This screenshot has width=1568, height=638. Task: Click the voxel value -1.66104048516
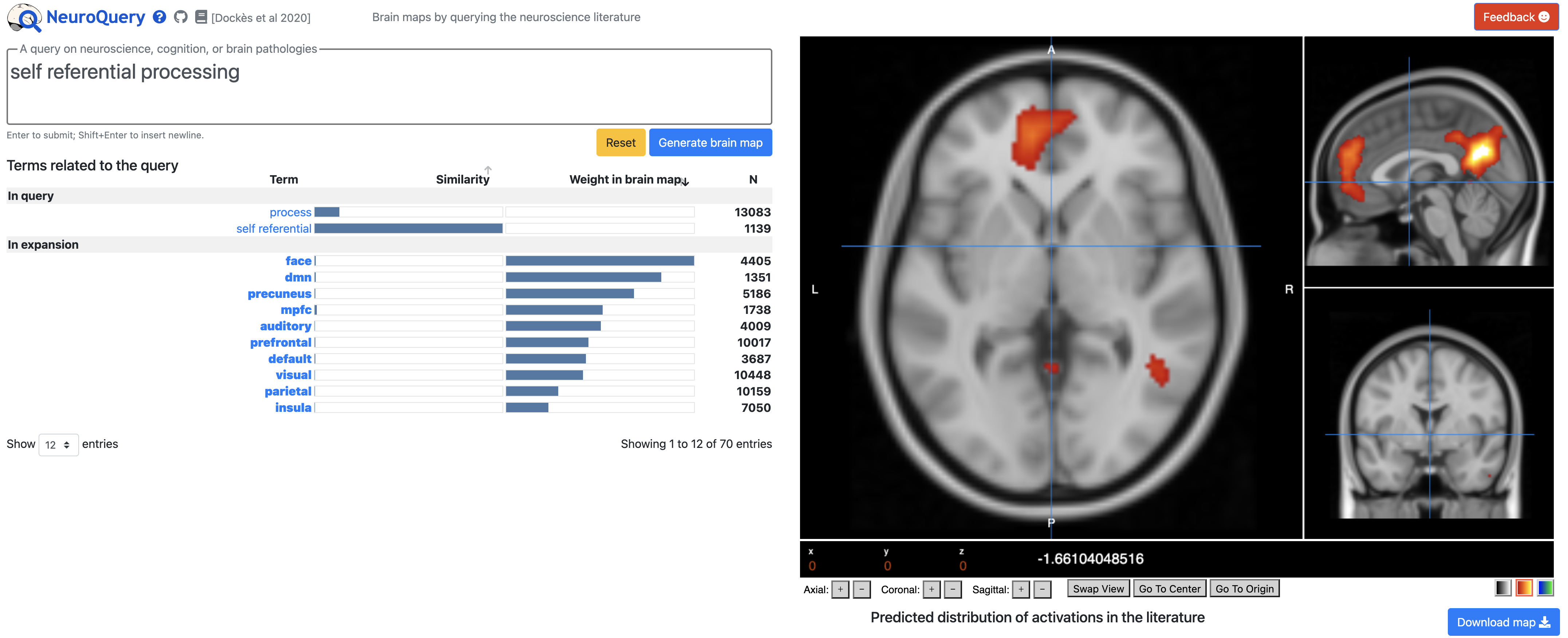pyautogui.click(x=1090, y=559)
